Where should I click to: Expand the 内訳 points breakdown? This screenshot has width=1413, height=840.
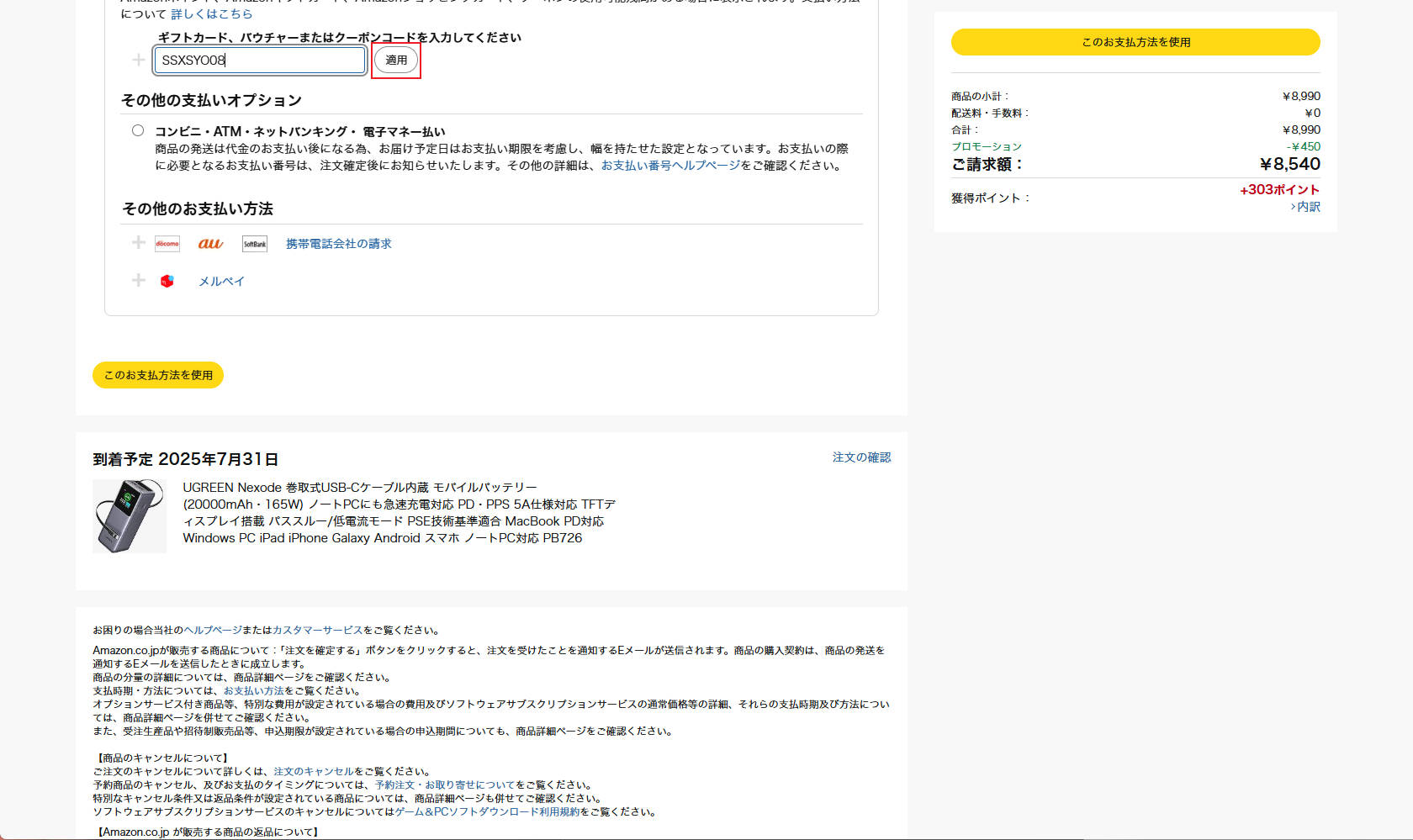pyautogui.click(x=1305, y=207)
